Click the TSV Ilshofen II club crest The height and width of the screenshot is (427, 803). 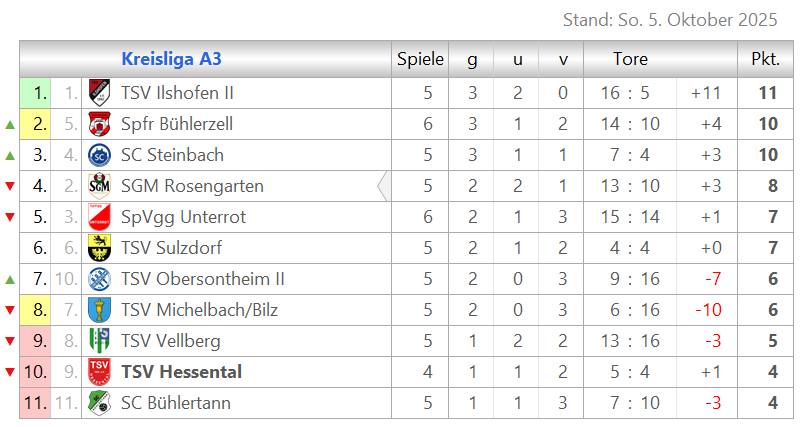[99, 93]
